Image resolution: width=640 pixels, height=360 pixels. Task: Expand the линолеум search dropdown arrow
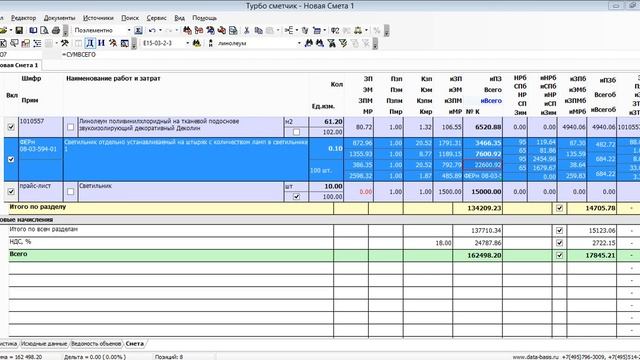[299, 43]
